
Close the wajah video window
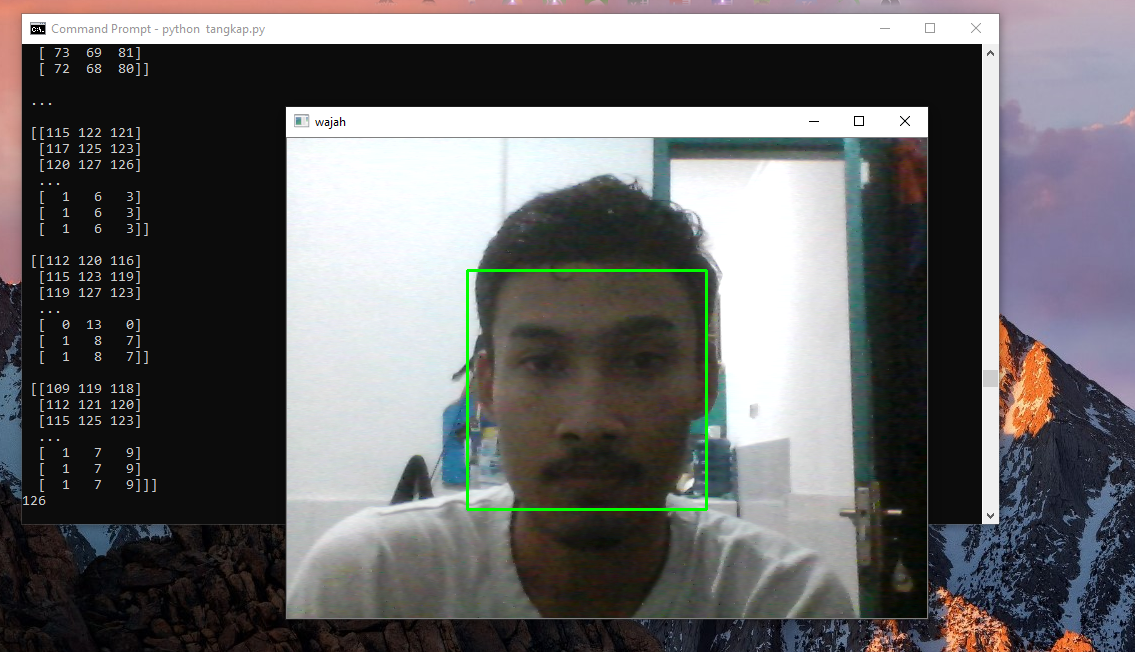(904, 121)
